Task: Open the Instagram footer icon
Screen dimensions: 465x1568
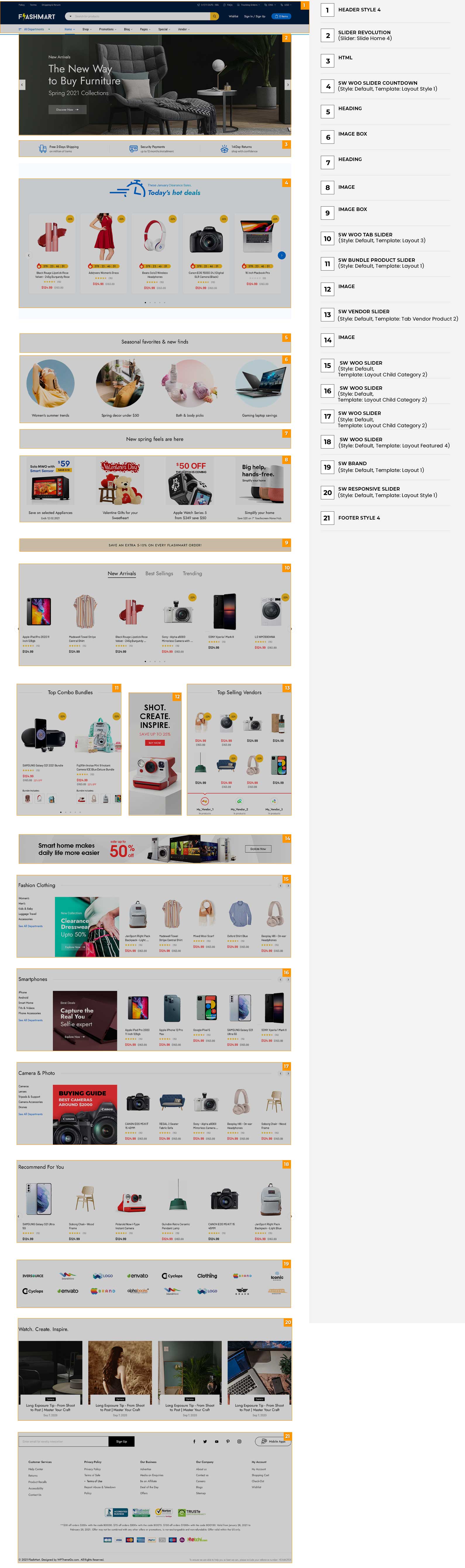Action: [239, 1441]
